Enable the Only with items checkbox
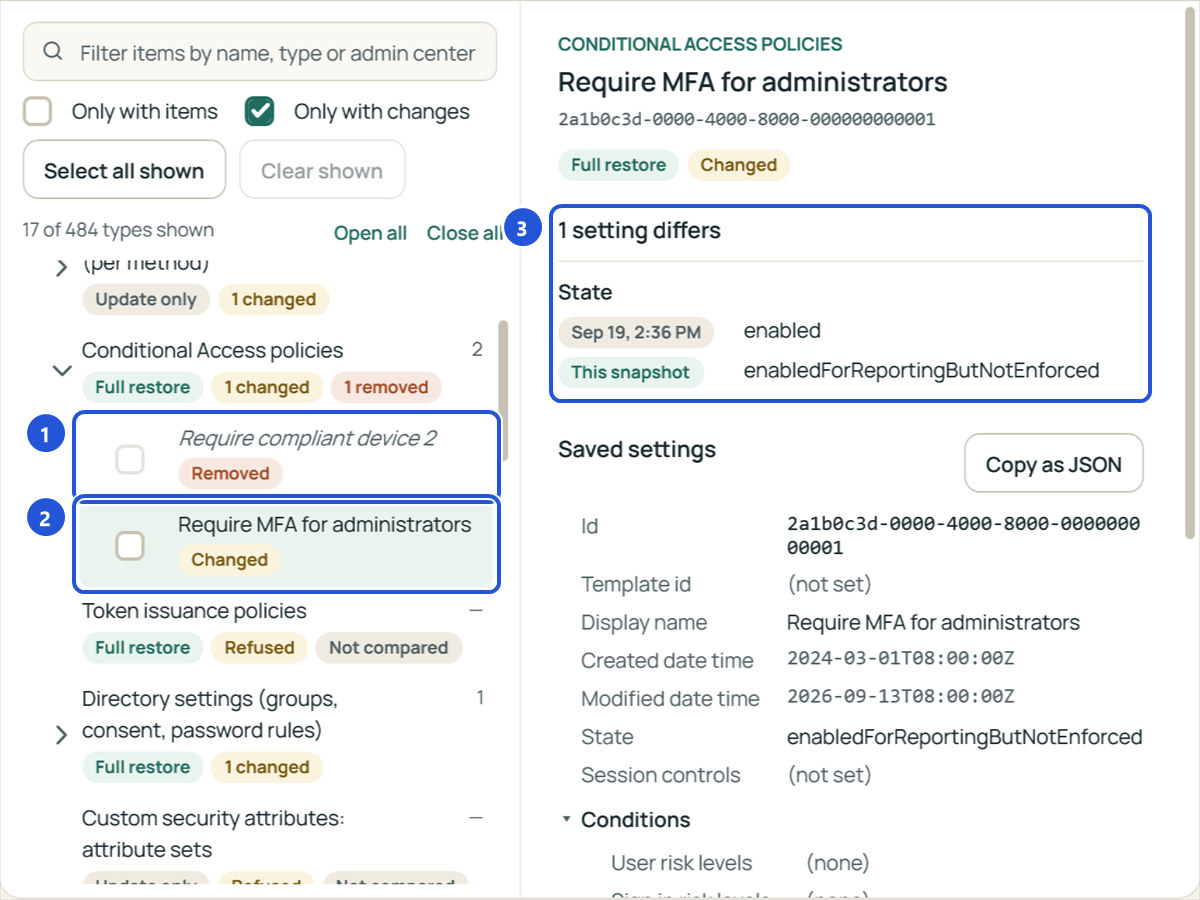 pos(38,111)
